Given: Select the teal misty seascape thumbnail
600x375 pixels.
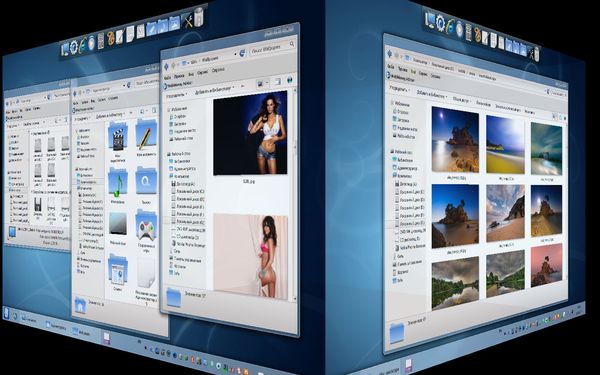Looking at the screenshot, I should point(546,149).
